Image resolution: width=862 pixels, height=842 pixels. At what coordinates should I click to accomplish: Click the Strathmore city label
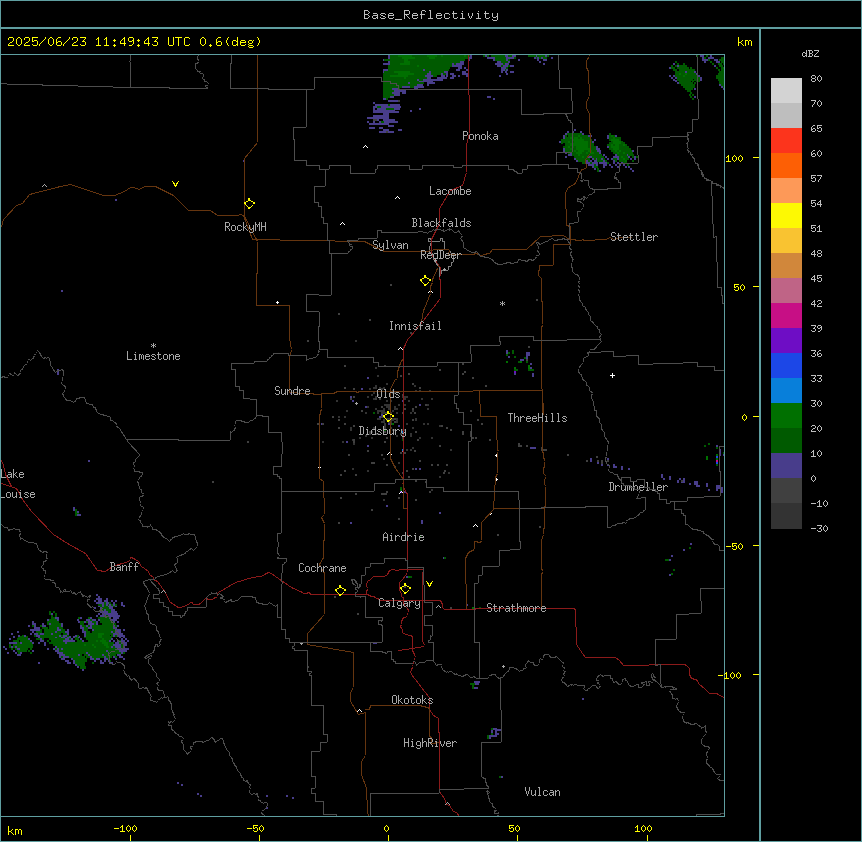point(516,608)
